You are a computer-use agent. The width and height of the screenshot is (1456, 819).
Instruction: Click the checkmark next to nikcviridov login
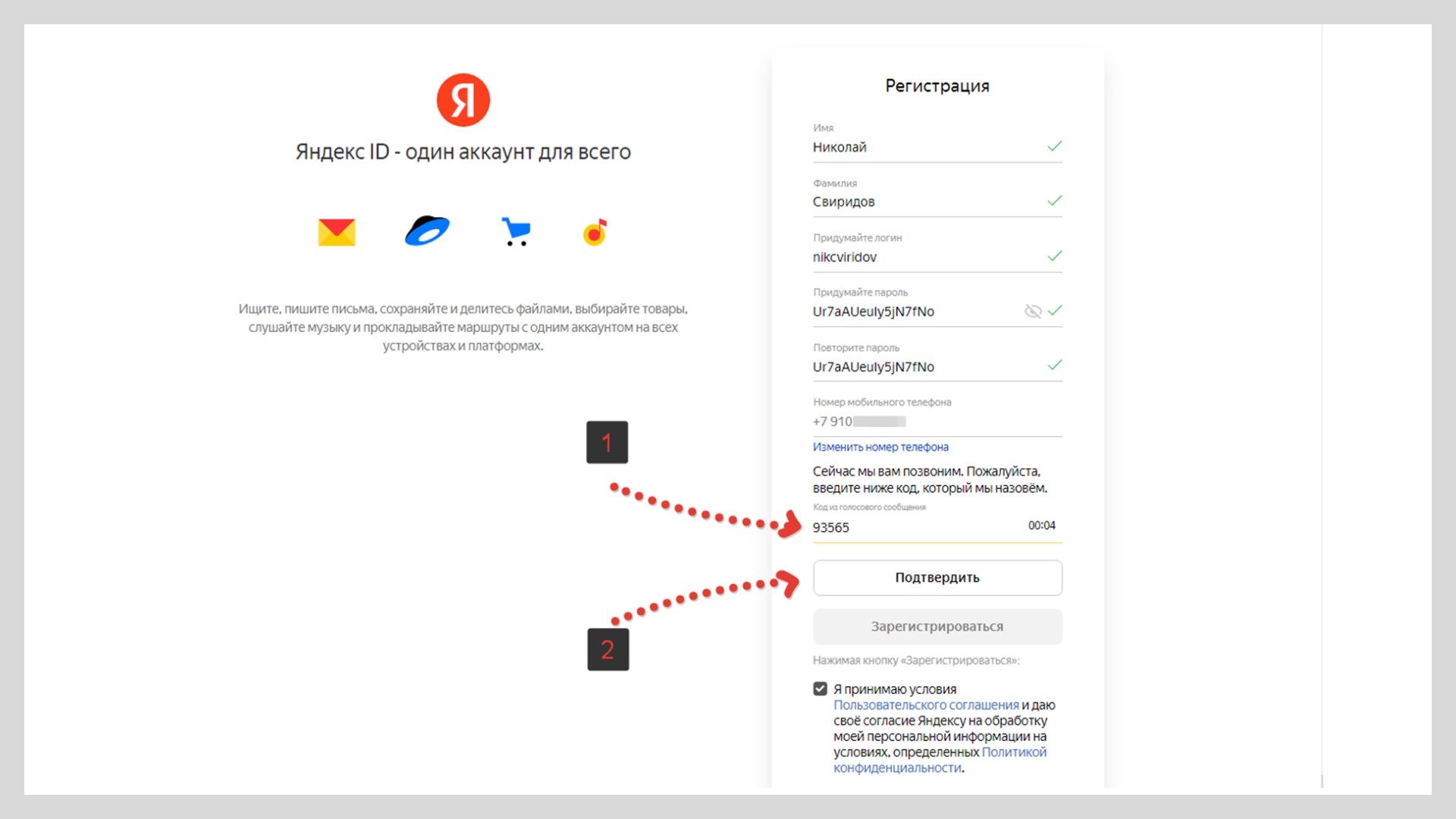[1055, 256]
